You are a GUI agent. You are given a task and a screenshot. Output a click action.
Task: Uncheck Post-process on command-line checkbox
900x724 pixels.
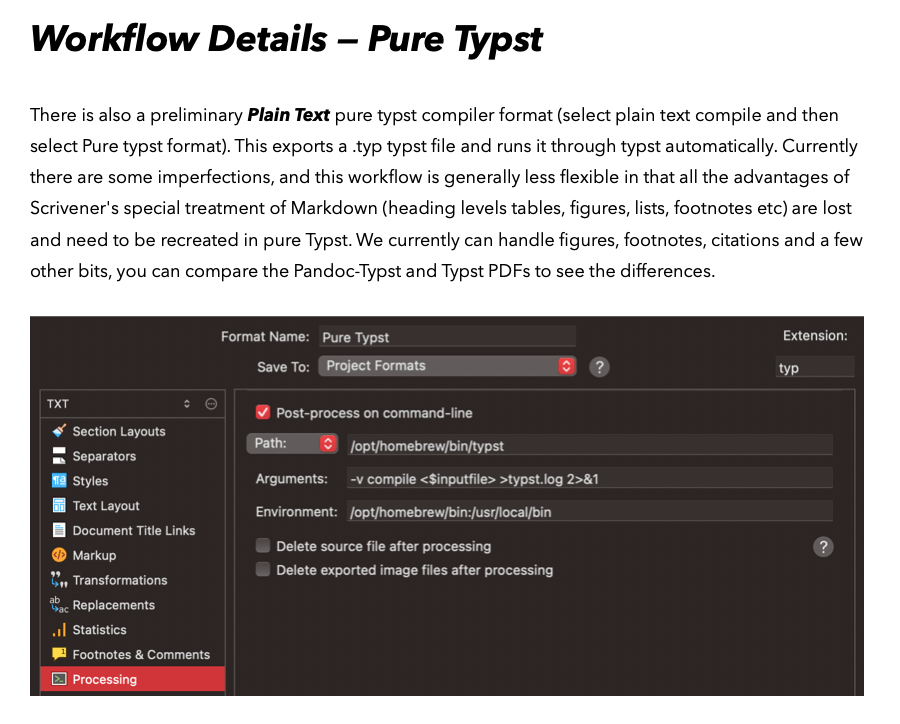(x=263, y=412)
